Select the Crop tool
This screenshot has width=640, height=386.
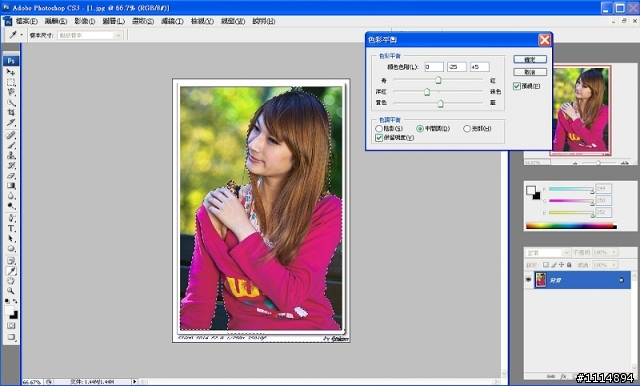[11, 113]
